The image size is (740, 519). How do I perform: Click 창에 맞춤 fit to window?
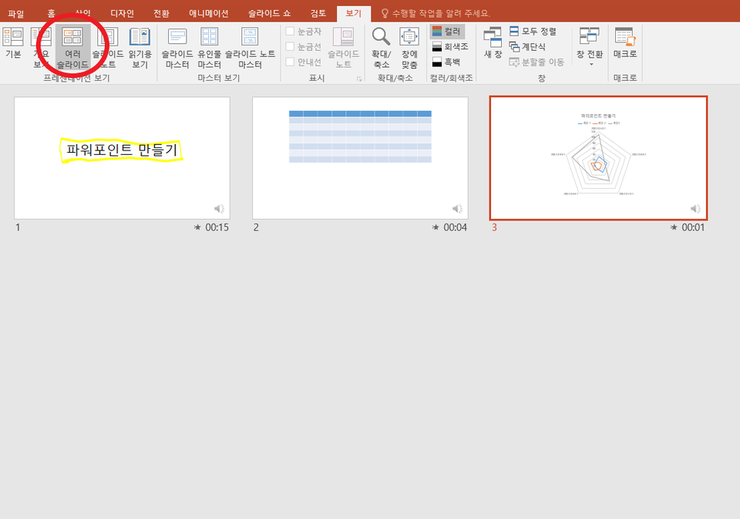(409, 47)
